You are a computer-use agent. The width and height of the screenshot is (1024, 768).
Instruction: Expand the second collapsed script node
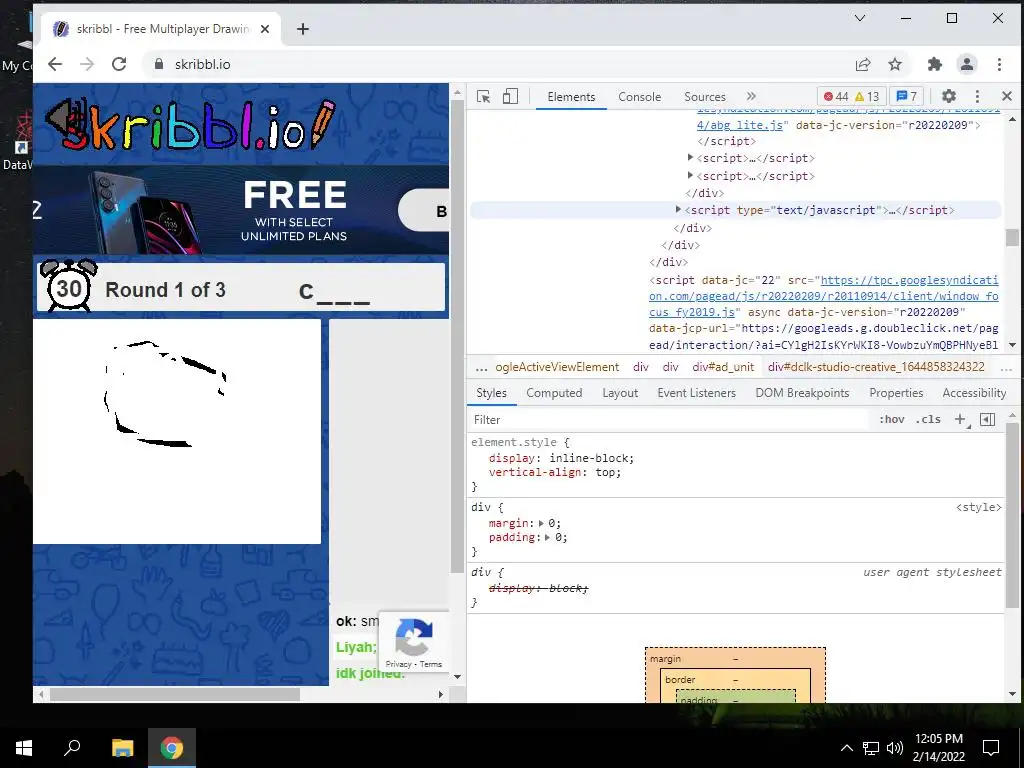690,176
